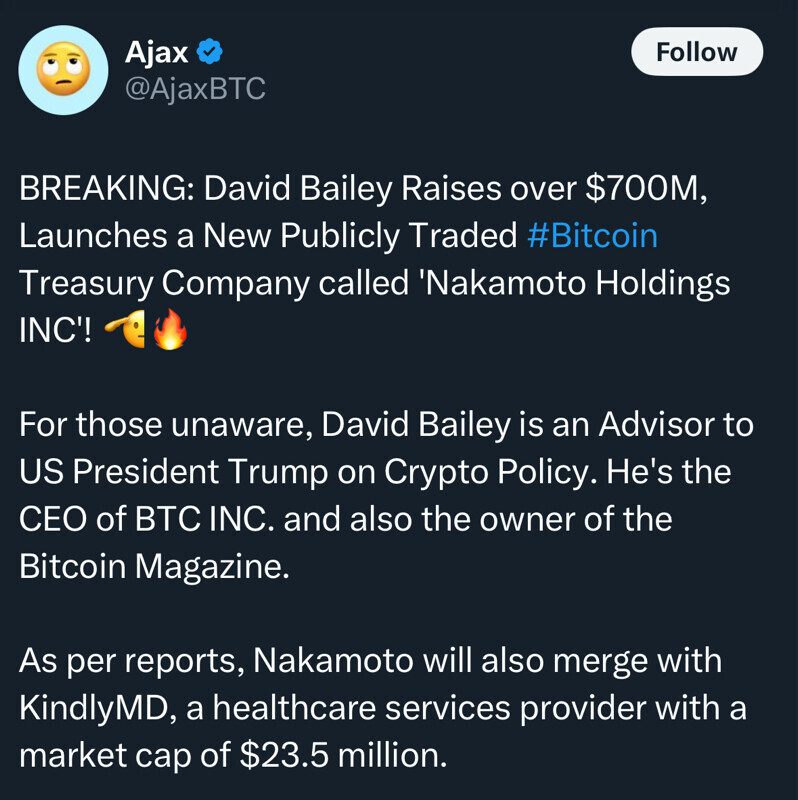Follow the Ajax account

pyautogui.click(x=696, y=52)
